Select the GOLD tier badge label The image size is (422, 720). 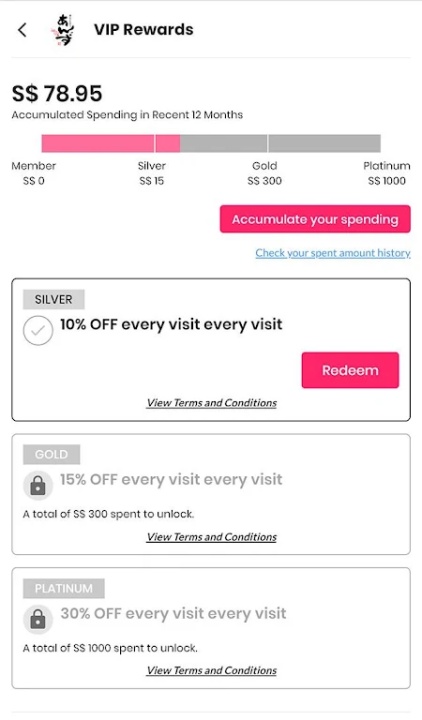[x=51, y=454]
